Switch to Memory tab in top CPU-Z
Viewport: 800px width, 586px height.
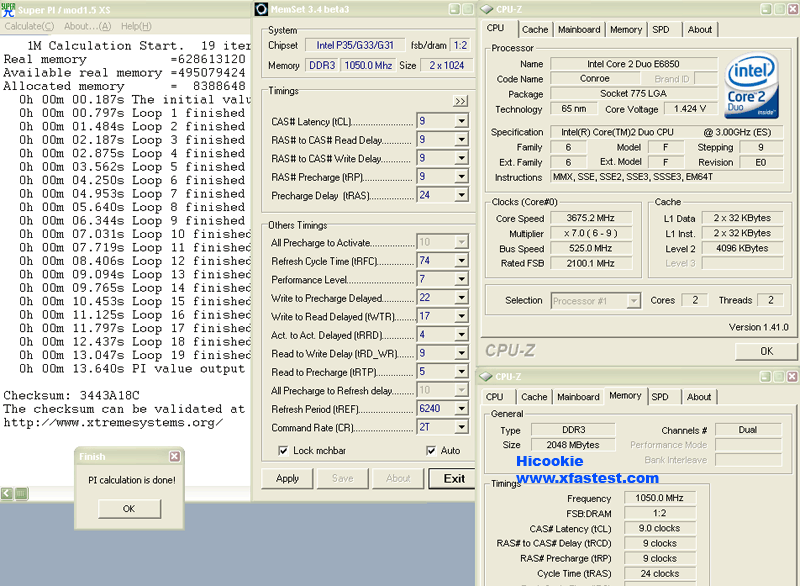[626, 30]
